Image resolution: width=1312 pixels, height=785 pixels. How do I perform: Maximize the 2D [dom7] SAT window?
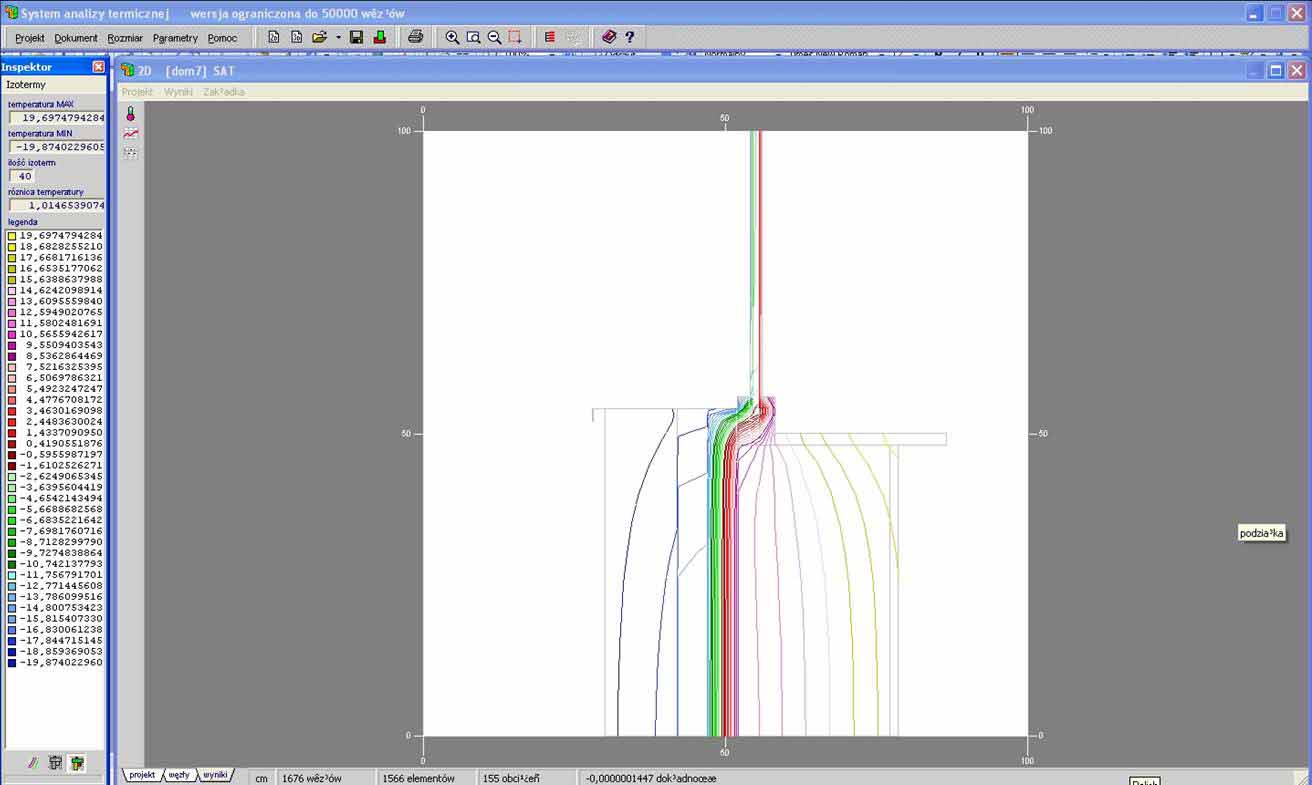1275,70
